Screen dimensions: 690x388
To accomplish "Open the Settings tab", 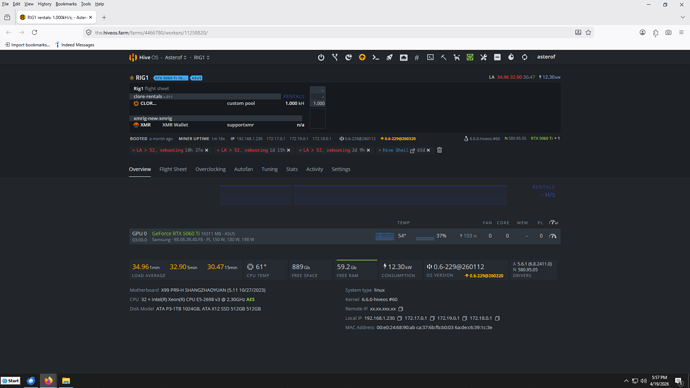I will point(341,169).
